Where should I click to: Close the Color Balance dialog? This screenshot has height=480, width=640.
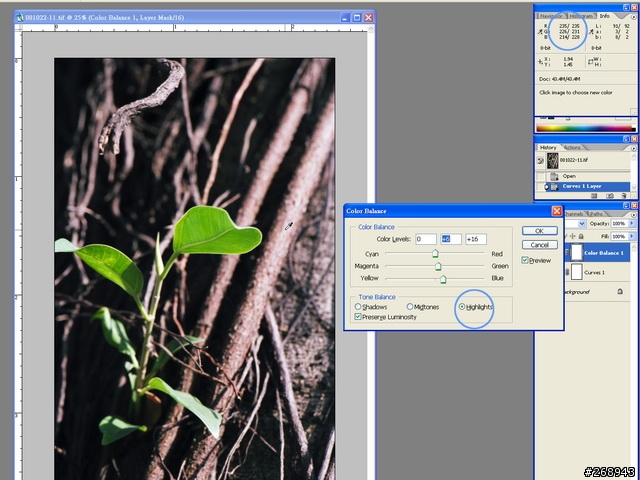coord(556,211)
